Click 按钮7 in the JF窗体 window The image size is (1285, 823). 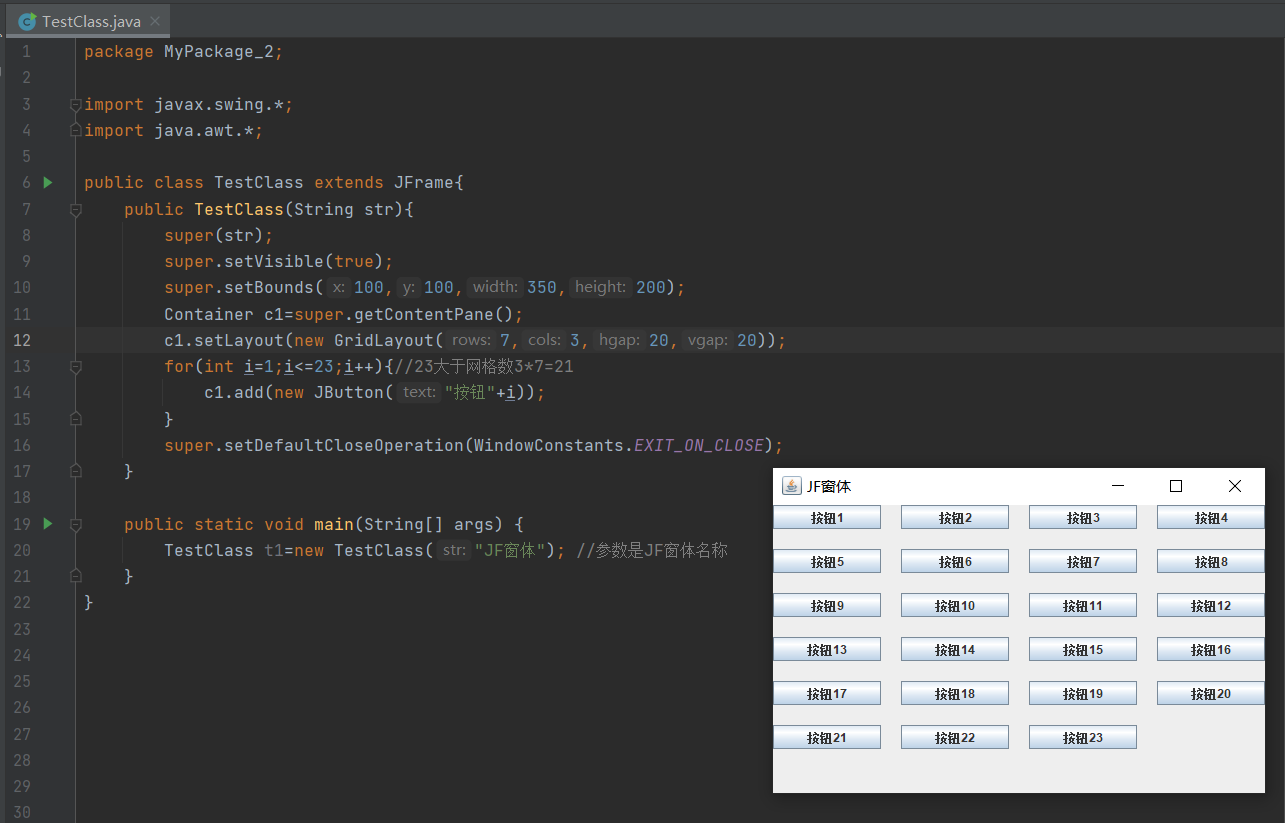(1083, 561)
